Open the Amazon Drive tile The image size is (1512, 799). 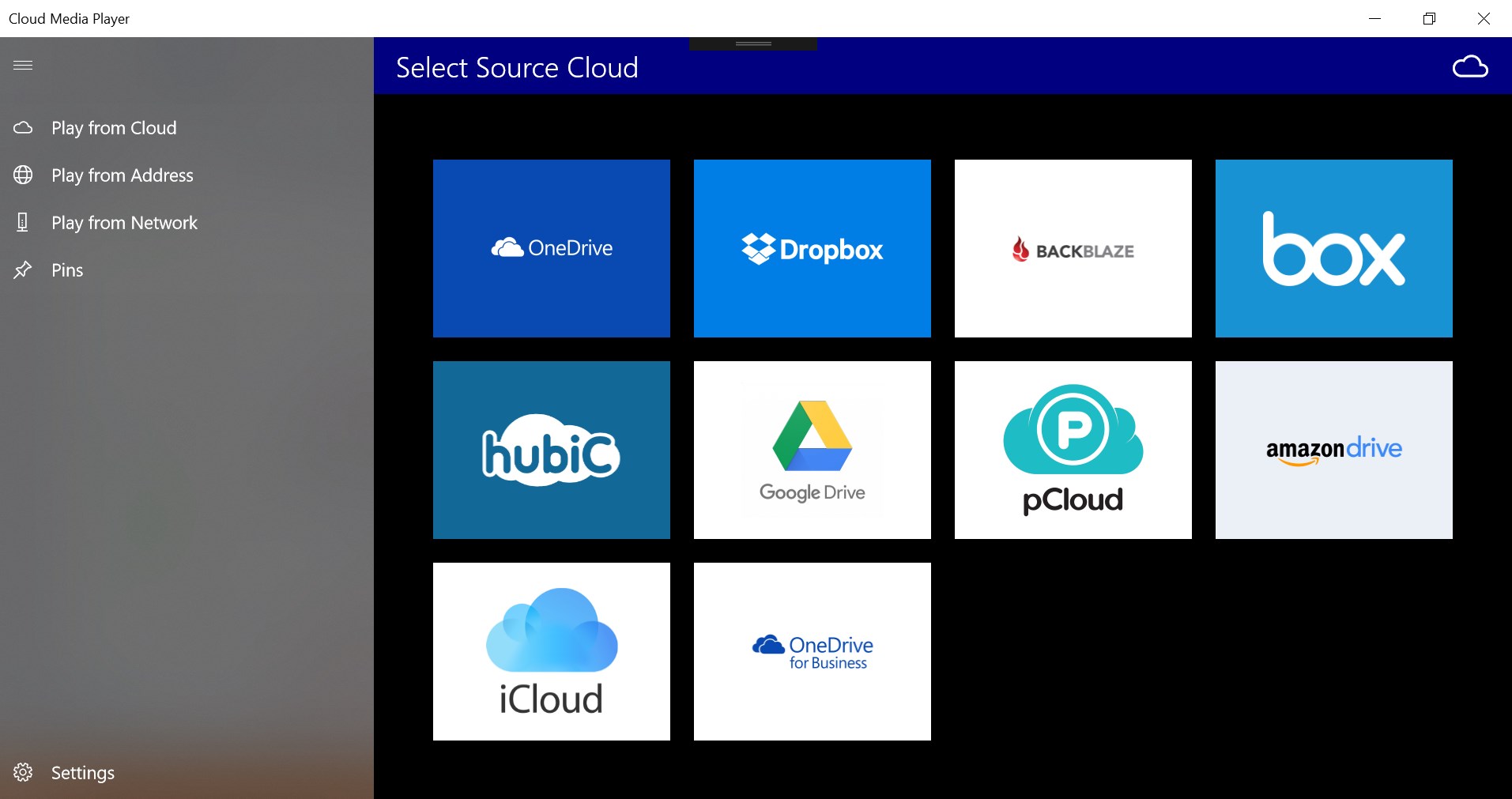tap(1334, 450)
